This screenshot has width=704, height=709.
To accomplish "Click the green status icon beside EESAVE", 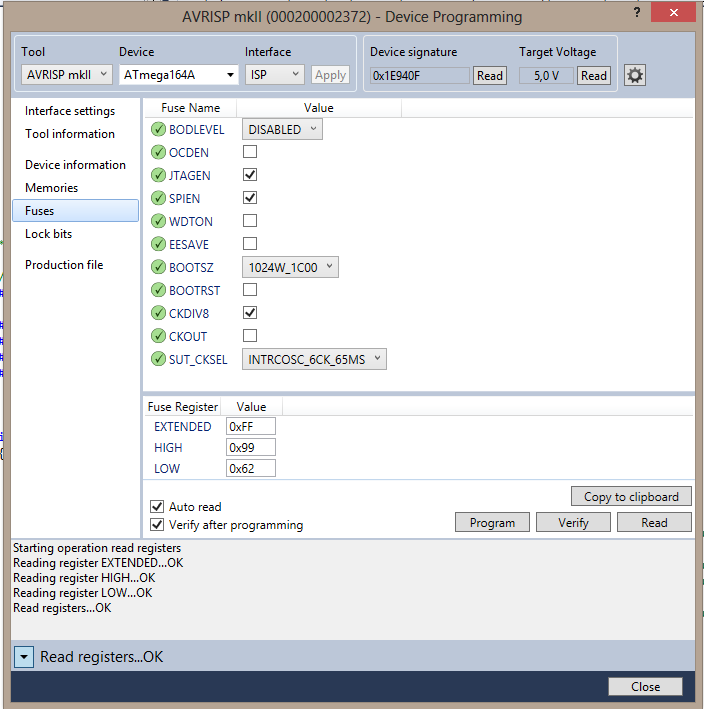I will (158, 244).
